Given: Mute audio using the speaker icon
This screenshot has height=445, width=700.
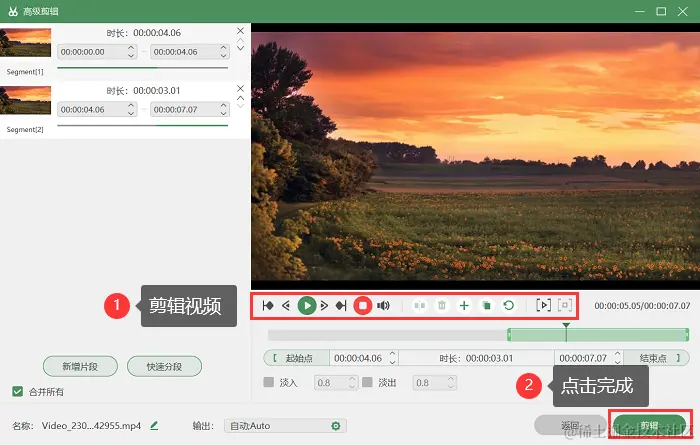Looking at the screenshot, I should 383,306.
